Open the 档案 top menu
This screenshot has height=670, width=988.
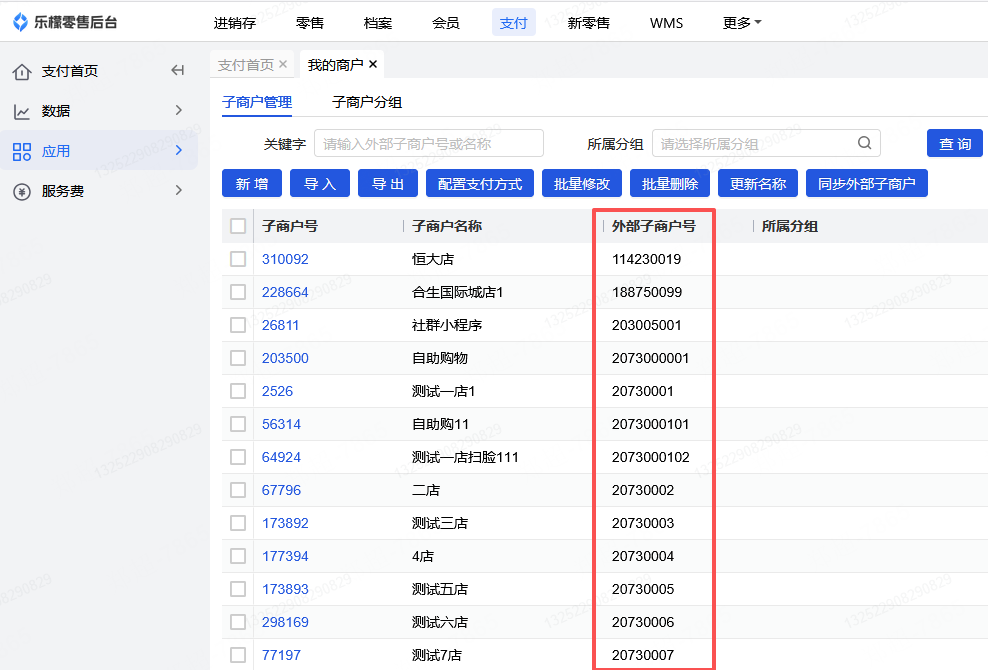click(x=378, y=23)
